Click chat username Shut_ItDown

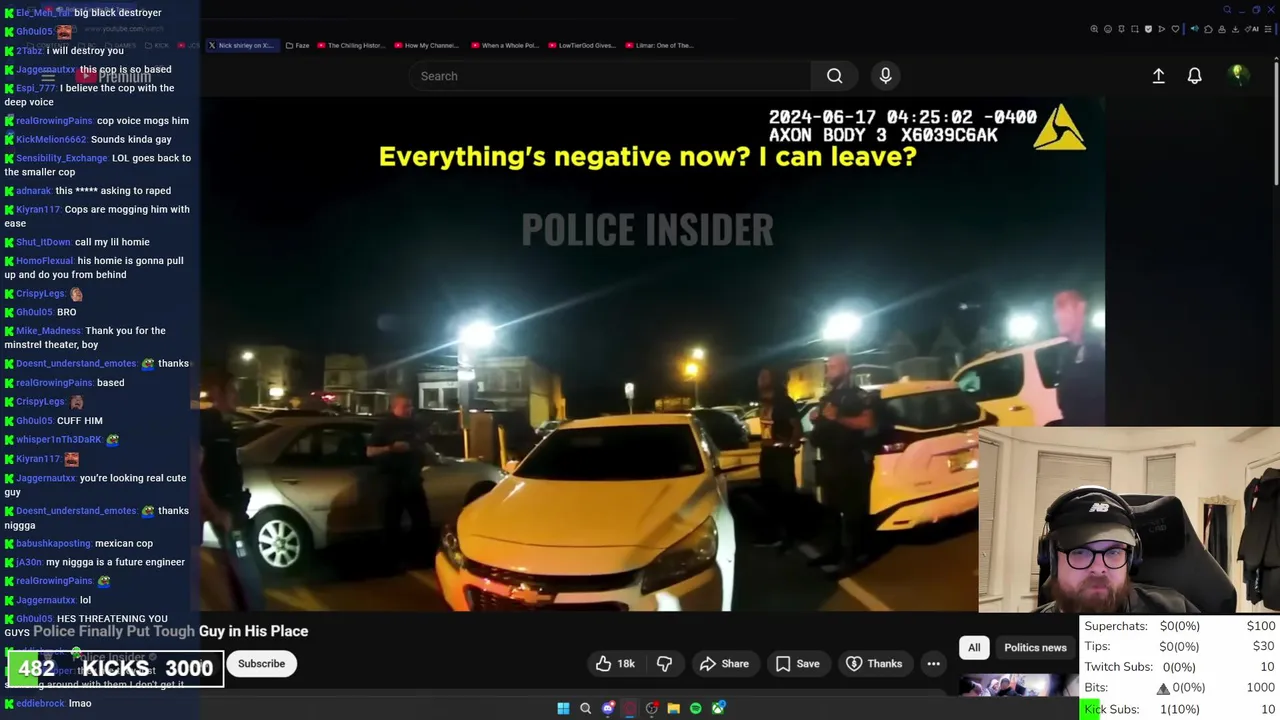coord(43,242)
